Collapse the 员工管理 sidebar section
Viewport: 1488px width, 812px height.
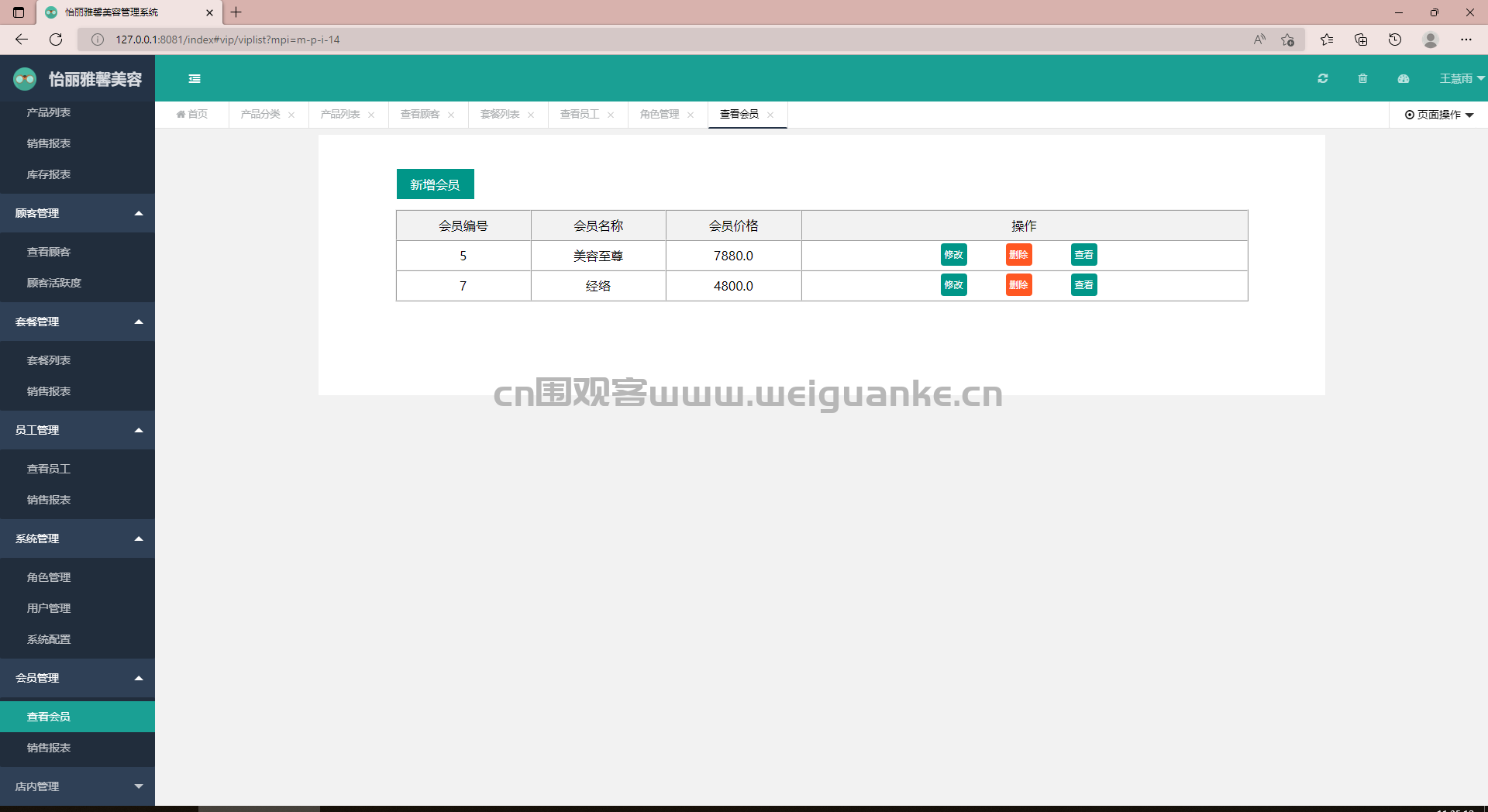click(x=77, y=430)
